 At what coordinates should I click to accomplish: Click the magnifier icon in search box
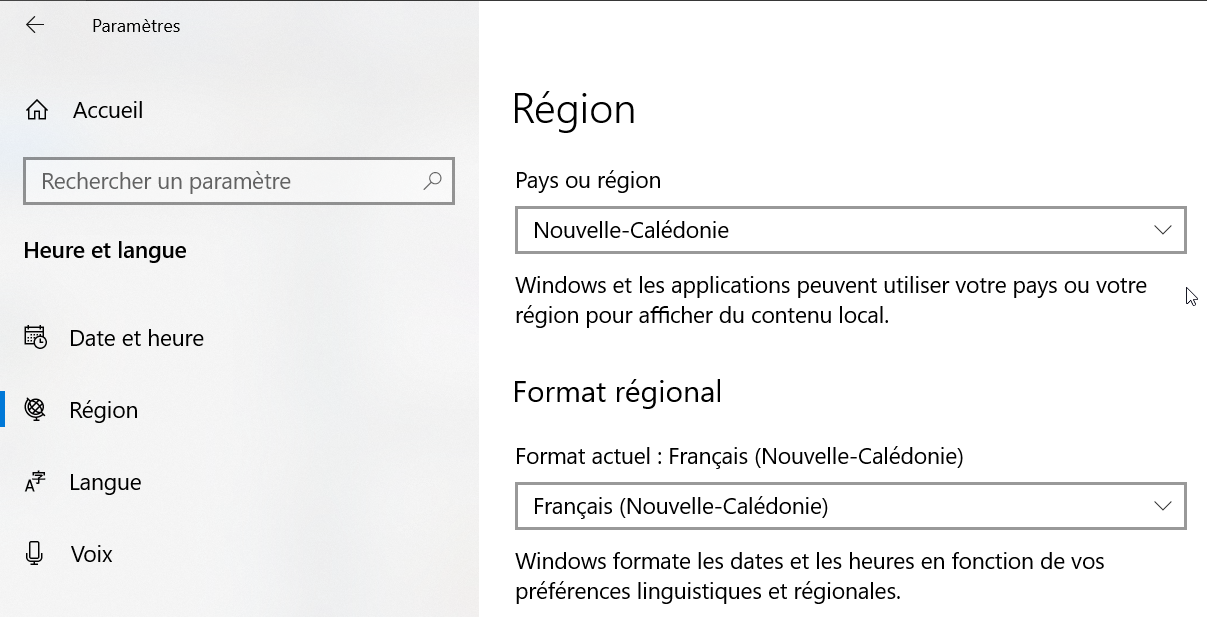(x=432, y=181)
